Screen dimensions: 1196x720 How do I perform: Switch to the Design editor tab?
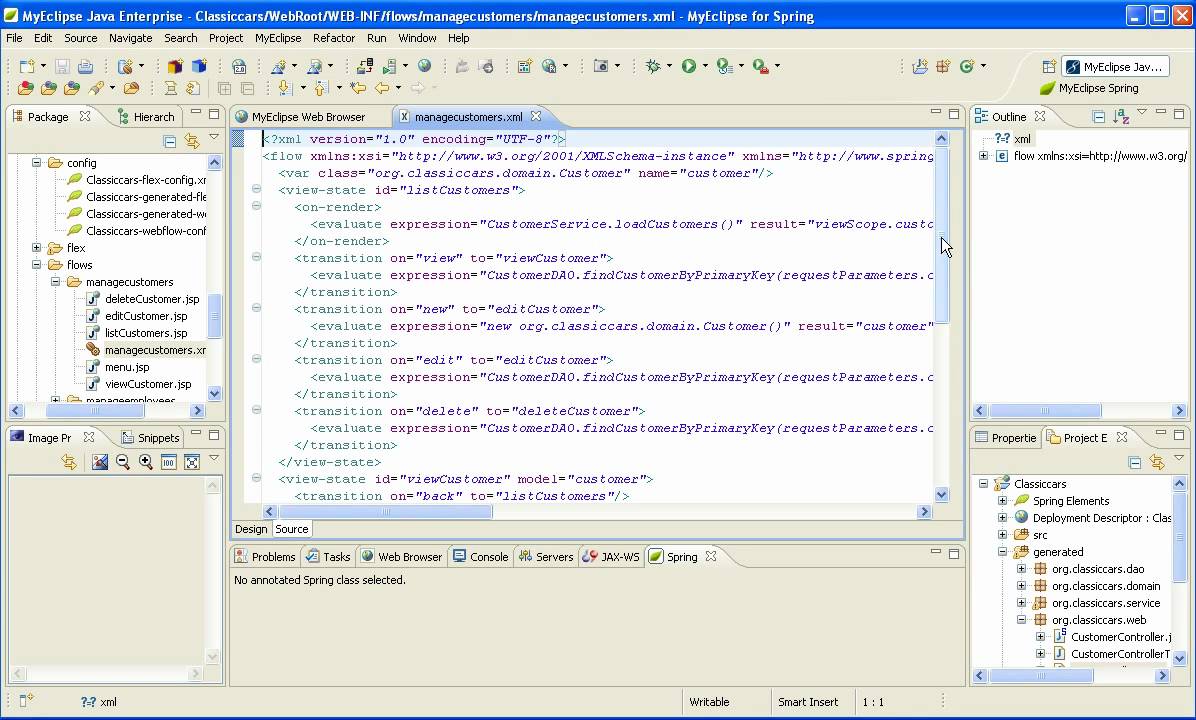click(251, 529)
